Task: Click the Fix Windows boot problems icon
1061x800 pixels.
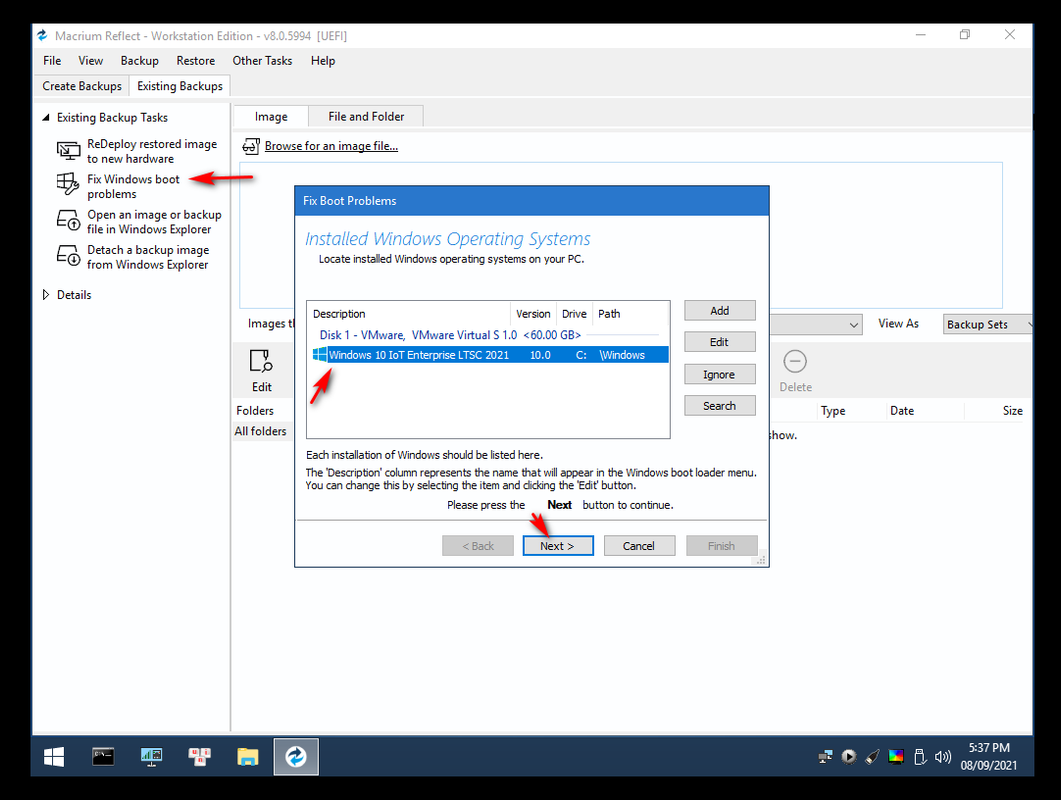Action: pyautogui.click(x=68, y=185)
